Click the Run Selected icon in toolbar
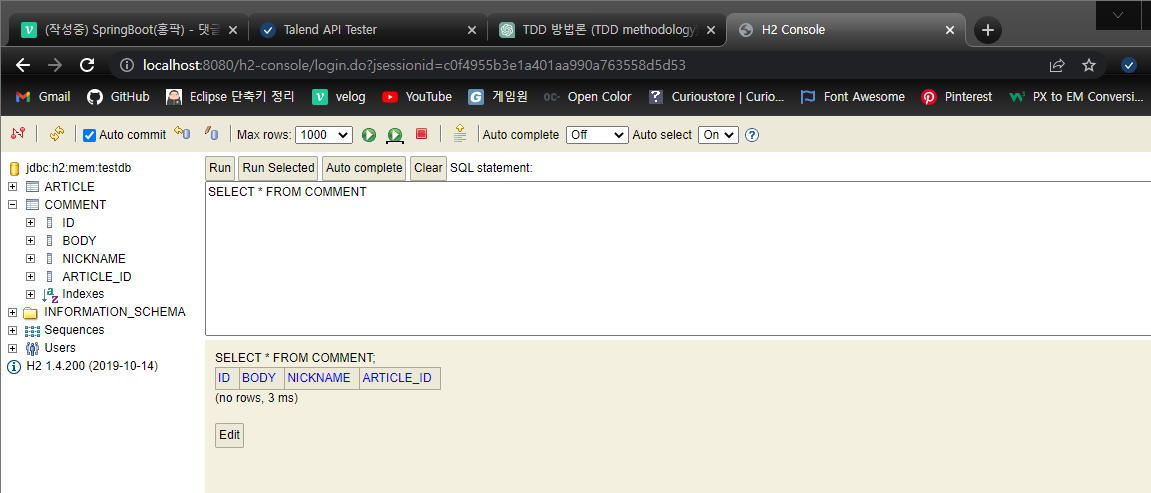 pos(396,135)
